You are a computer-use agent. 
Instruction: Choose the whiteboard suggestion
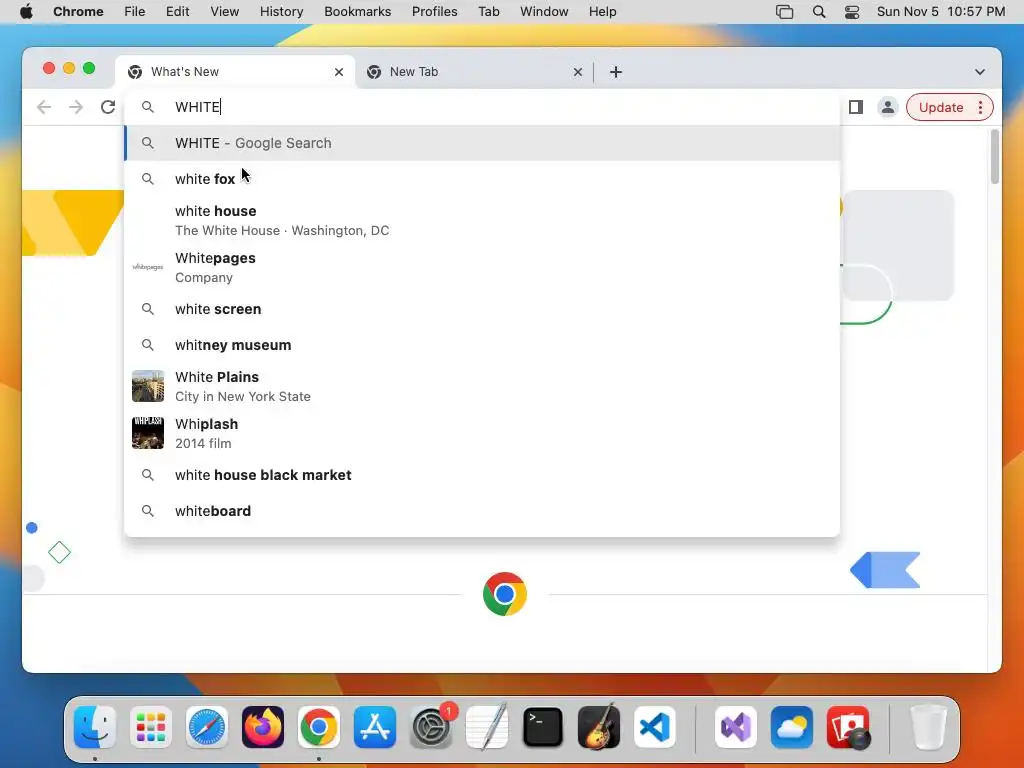tap(482, 511)
